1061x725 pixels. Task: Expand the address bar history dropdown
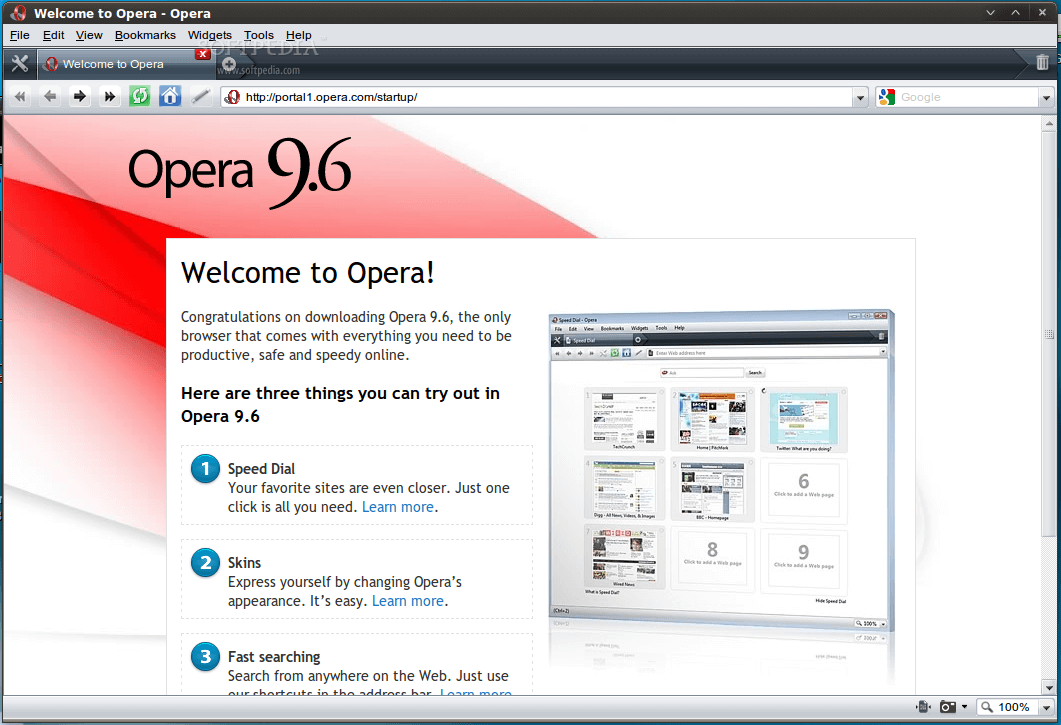coord(860,98)
